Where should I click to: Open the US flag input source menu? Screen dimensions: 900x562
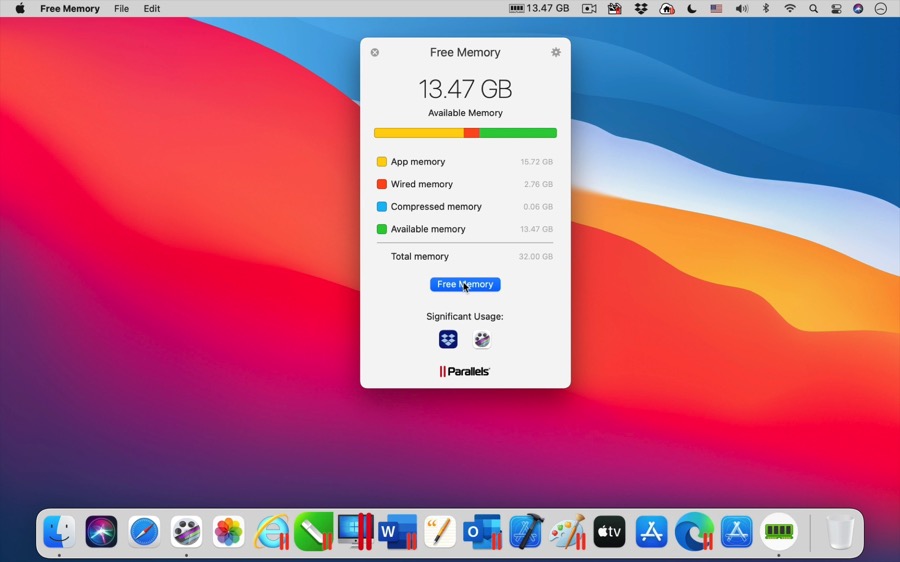(716, 9)
